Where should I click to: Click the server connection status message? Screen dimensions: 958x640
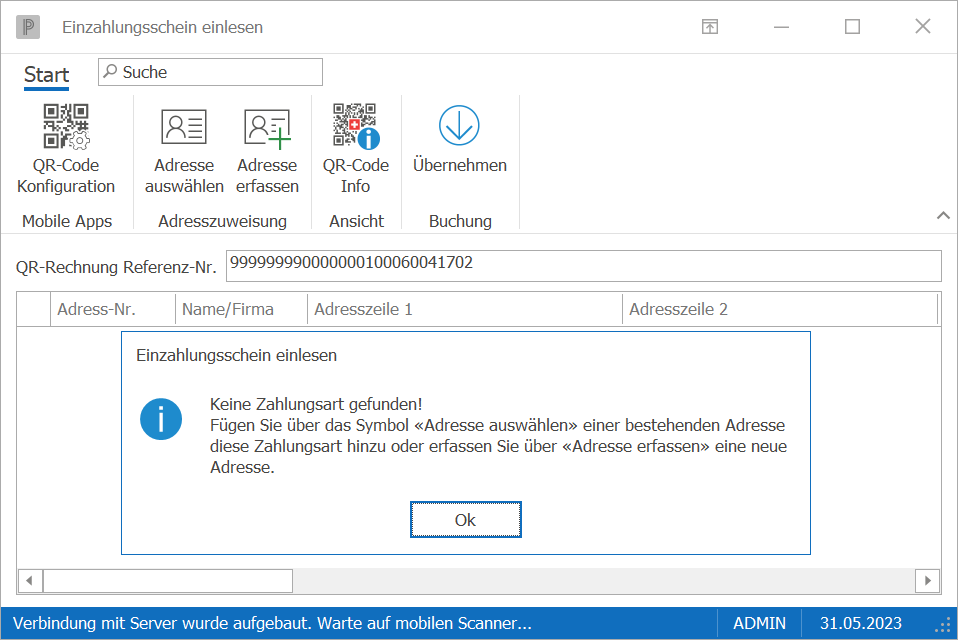click(272, 623)
